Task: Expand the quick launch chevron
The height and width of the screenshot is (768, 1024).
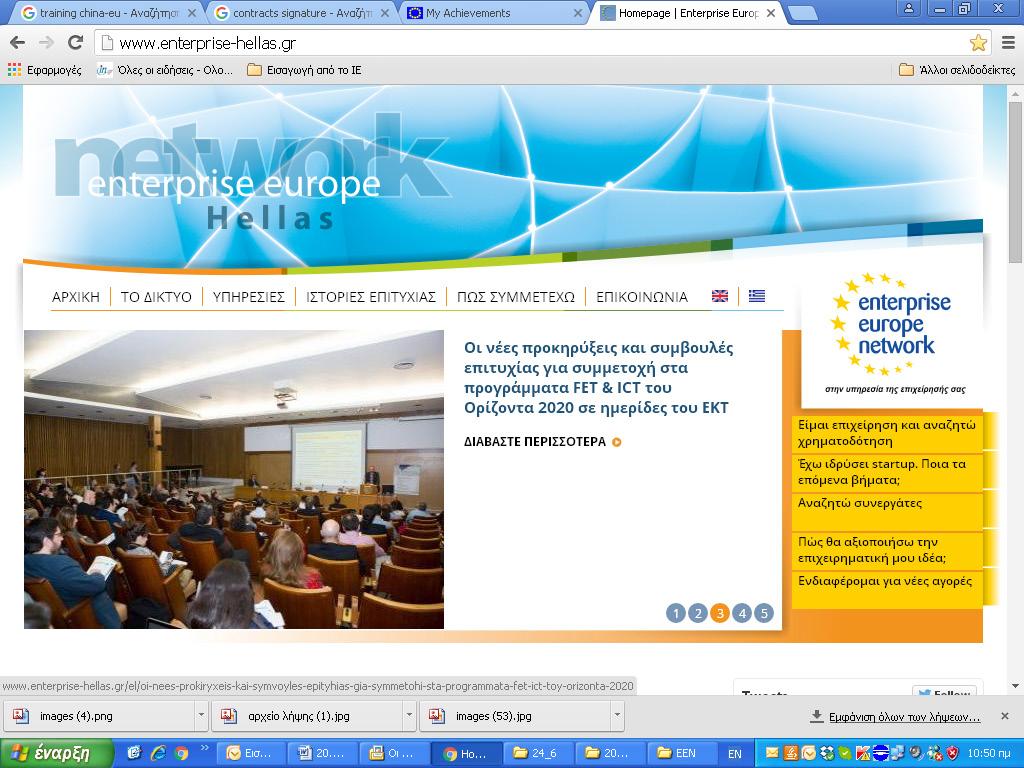Action: 204,748
